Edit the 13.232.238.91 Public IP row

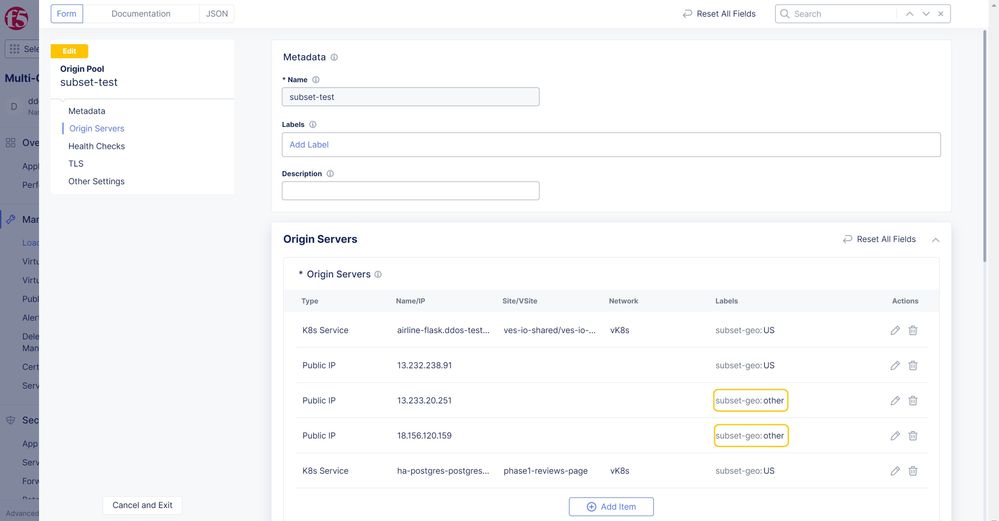coord(895,366)
